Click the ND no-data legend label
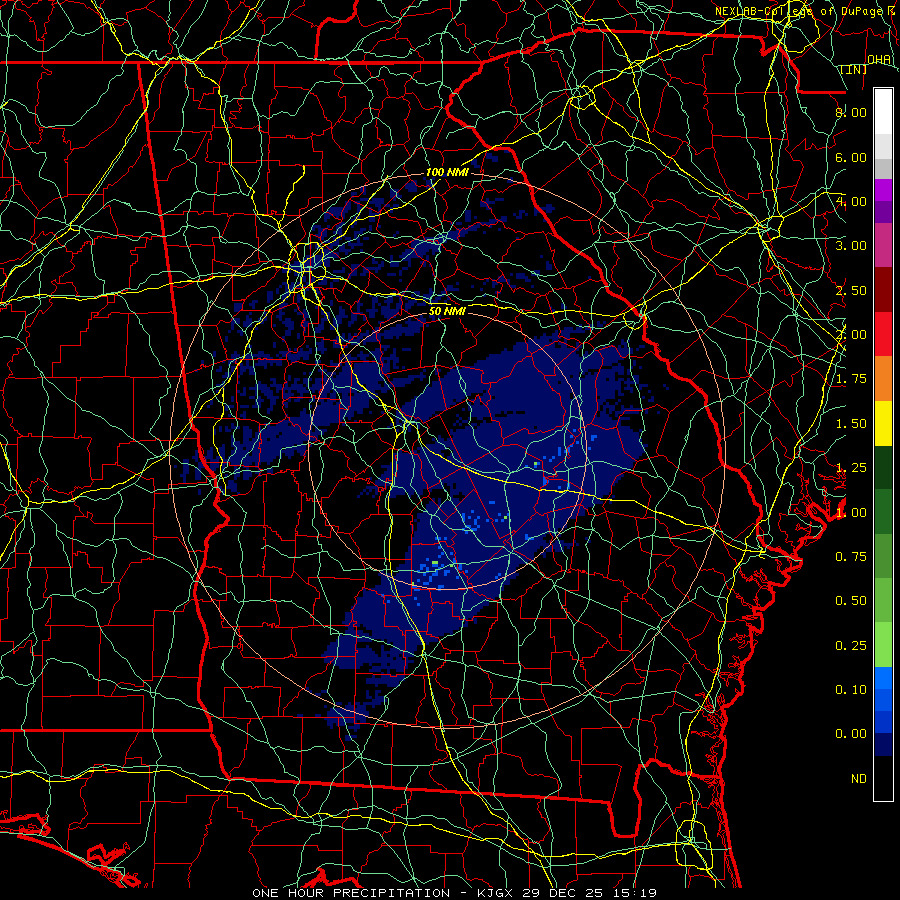Viewport: 900px width, 900px height. pos(859,779)
